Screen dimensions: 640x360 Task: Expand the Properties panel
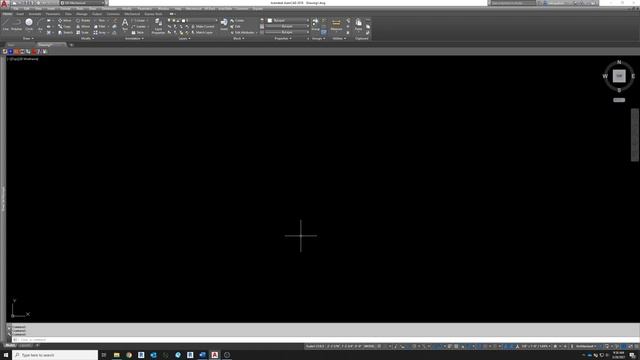pos(282,38)
